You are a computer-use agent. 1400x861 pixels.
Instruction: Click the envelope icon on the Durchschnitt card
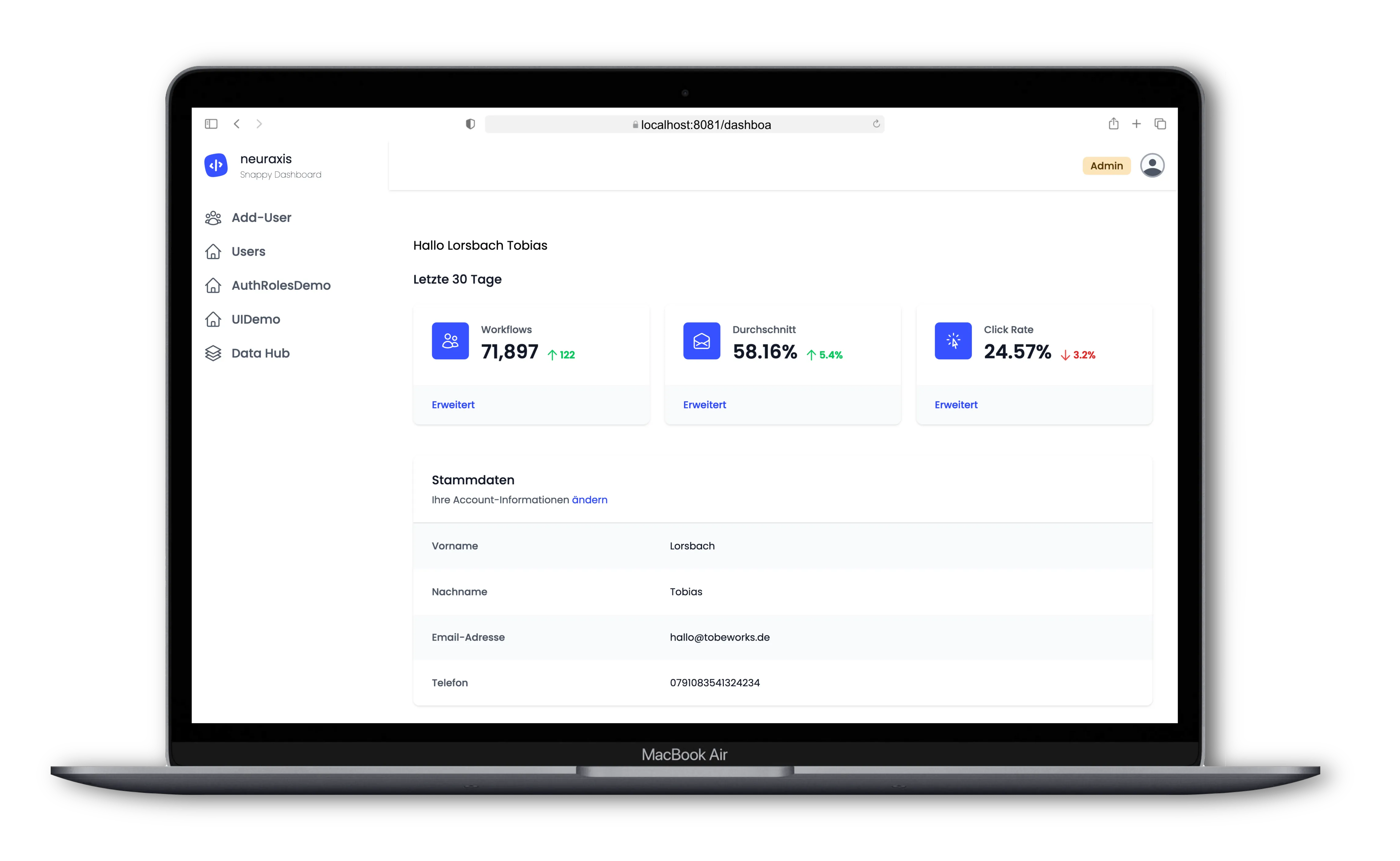[702, 341]
